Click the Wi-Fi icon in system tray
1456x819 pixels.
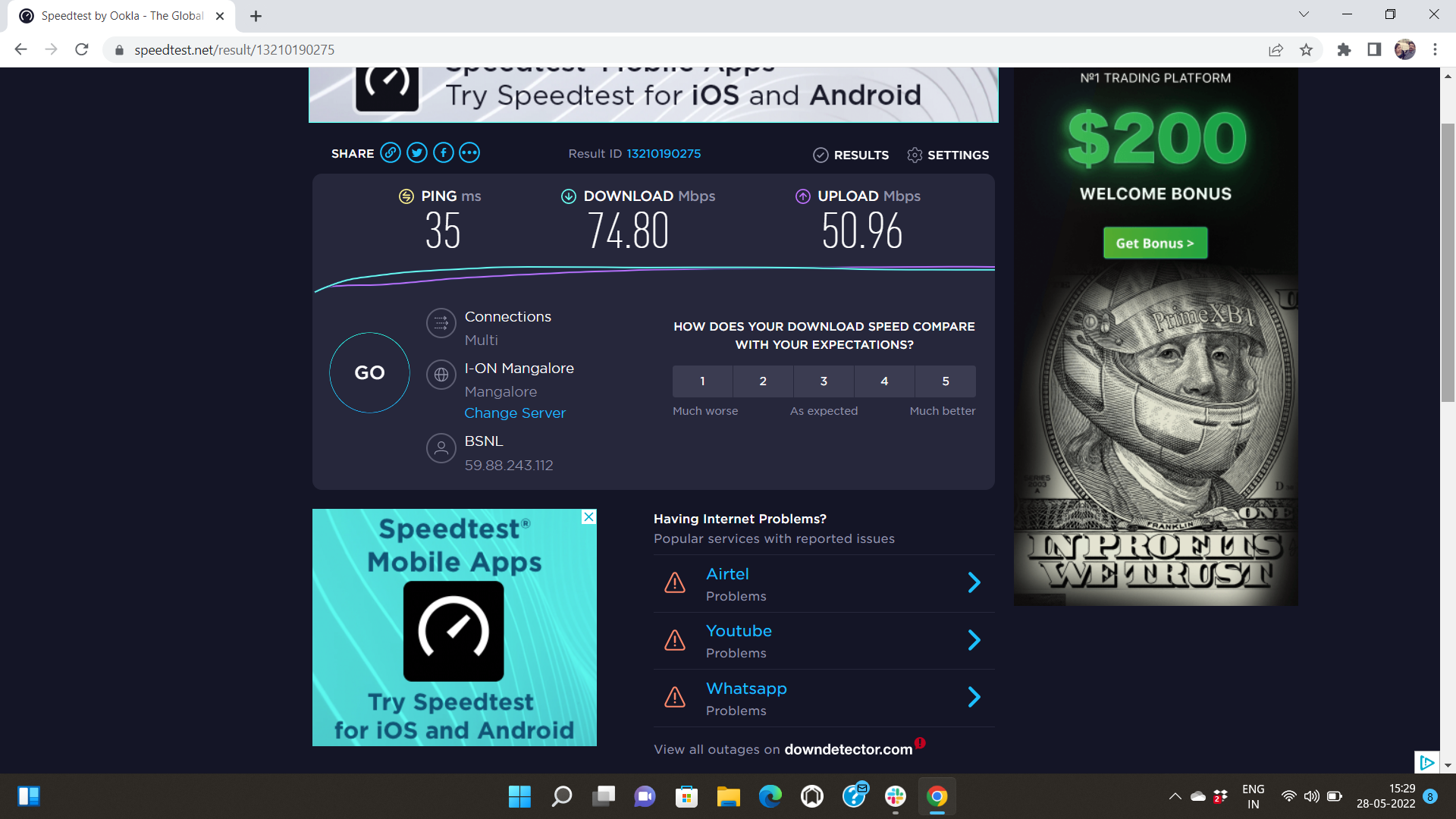pos(1289,796)
